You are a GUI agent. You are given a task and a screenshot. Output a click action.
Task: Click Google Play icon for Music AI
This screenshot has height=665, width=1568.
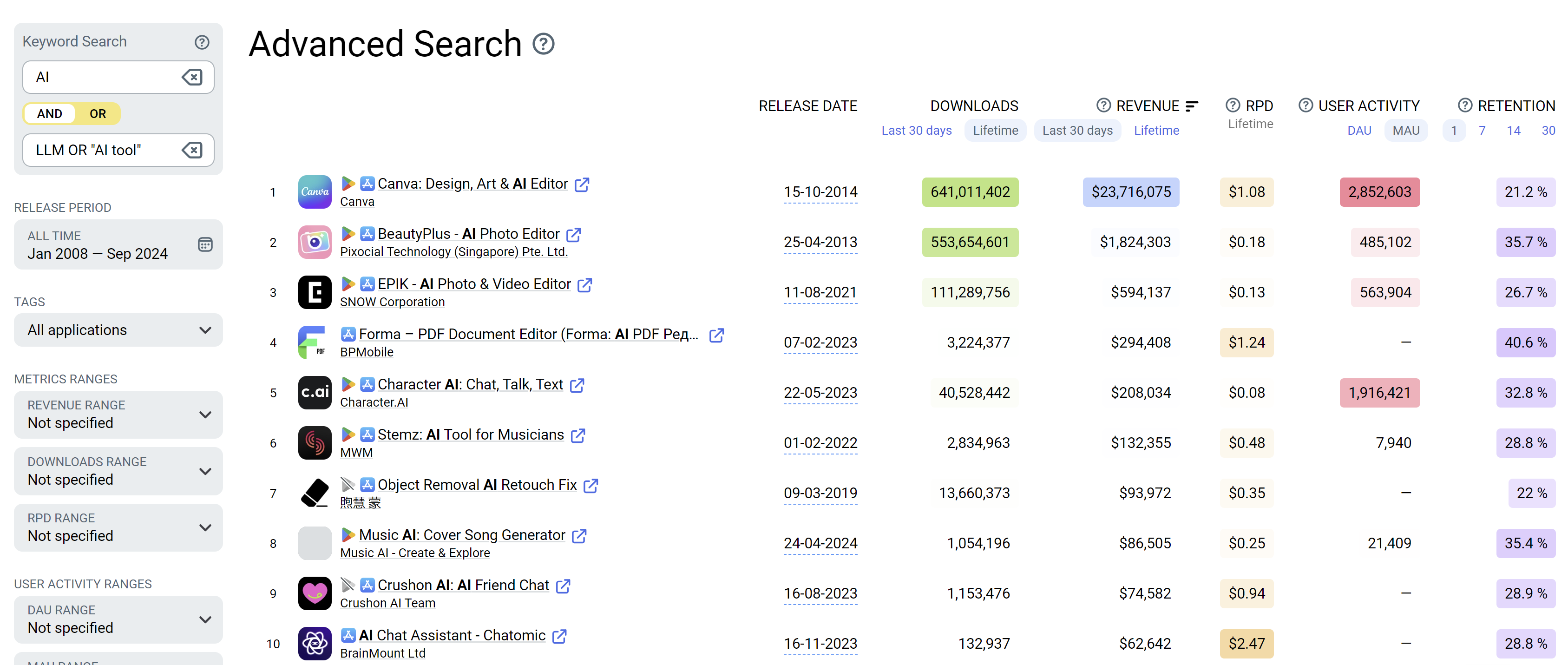point(348,535)
